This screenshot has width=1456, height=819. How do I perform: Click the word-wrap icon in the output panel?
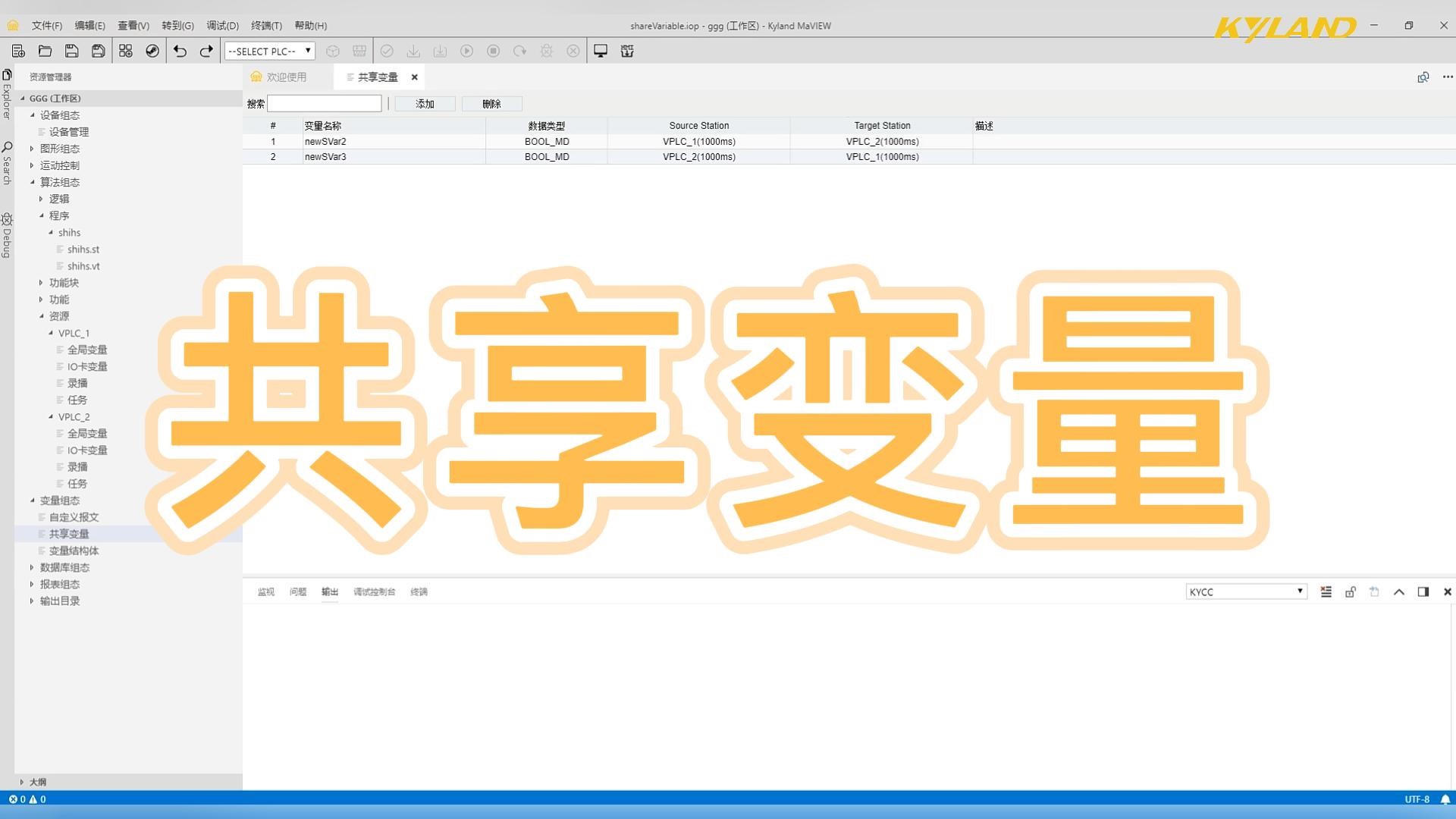(1326, 591)
